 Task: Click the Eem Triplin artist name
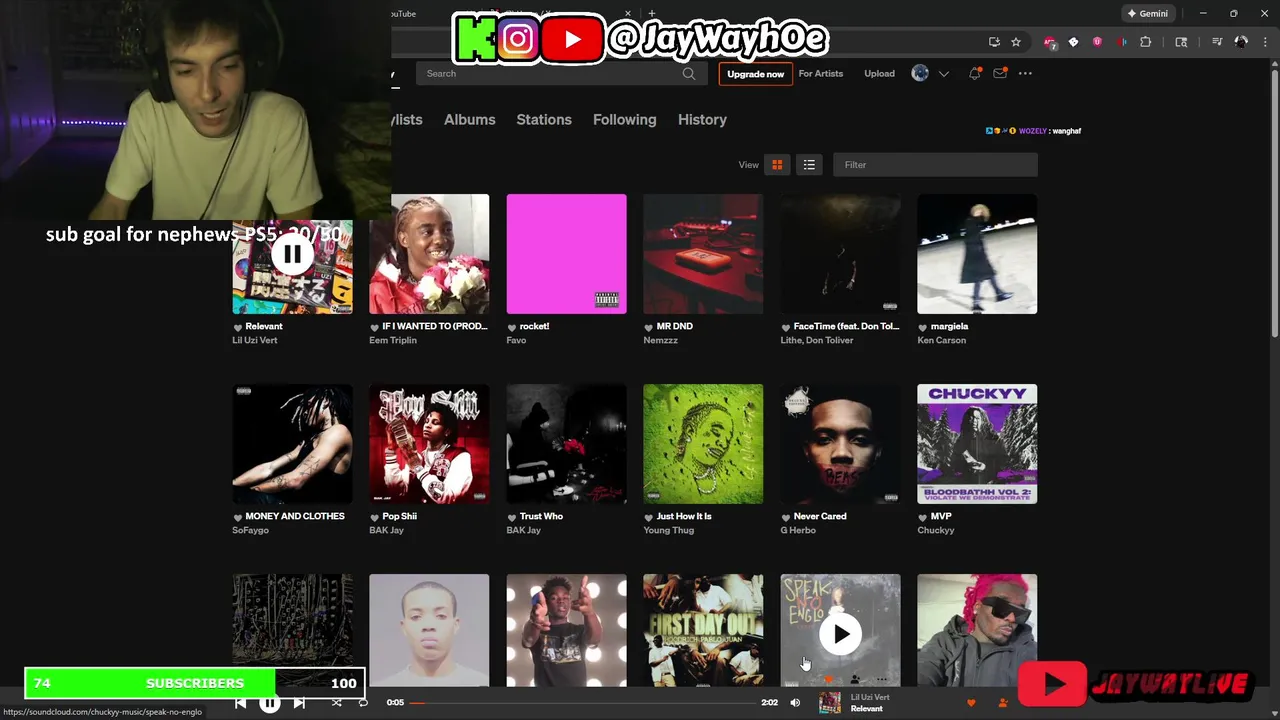393,340
